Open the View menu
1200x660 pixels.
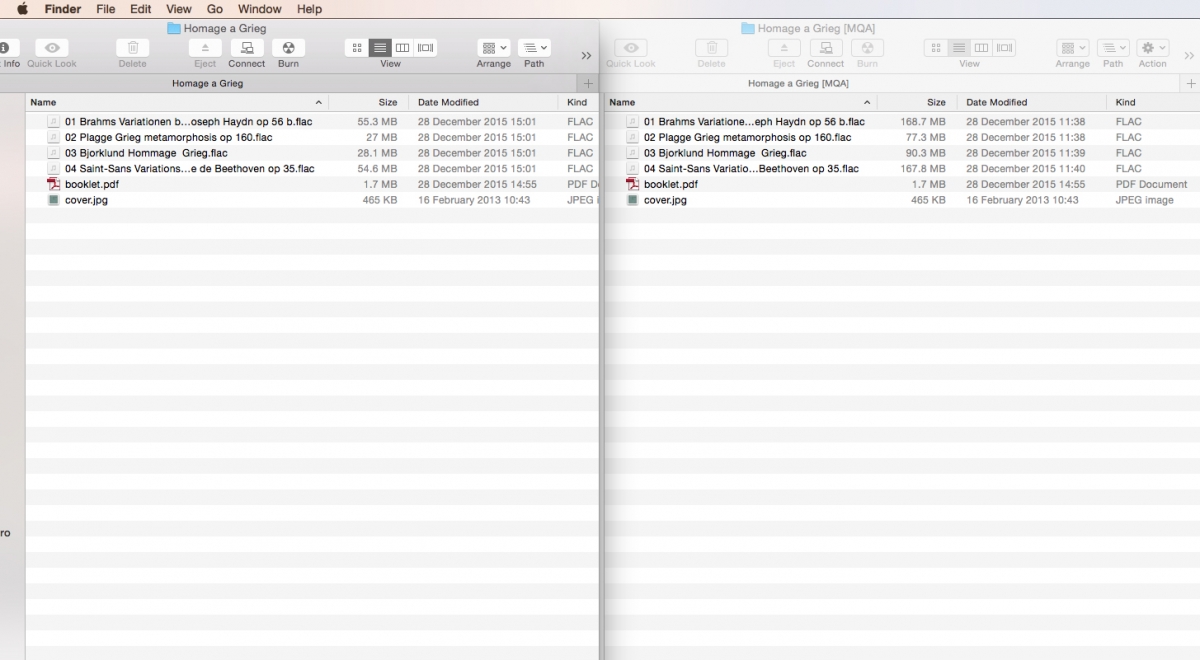(179, 9)
